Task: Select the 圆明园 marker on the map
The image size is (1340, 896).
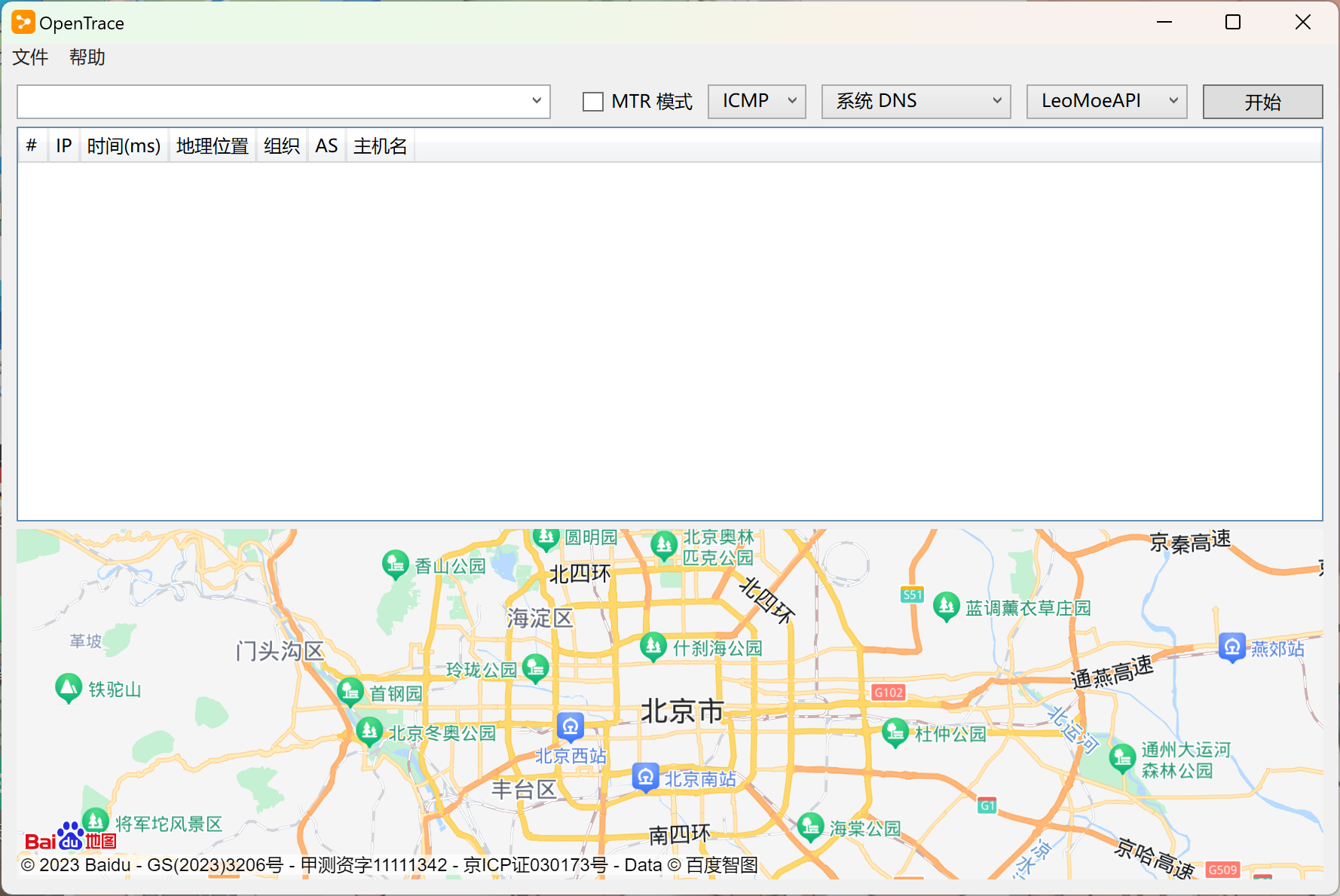Action: click(x=546, y=537)
